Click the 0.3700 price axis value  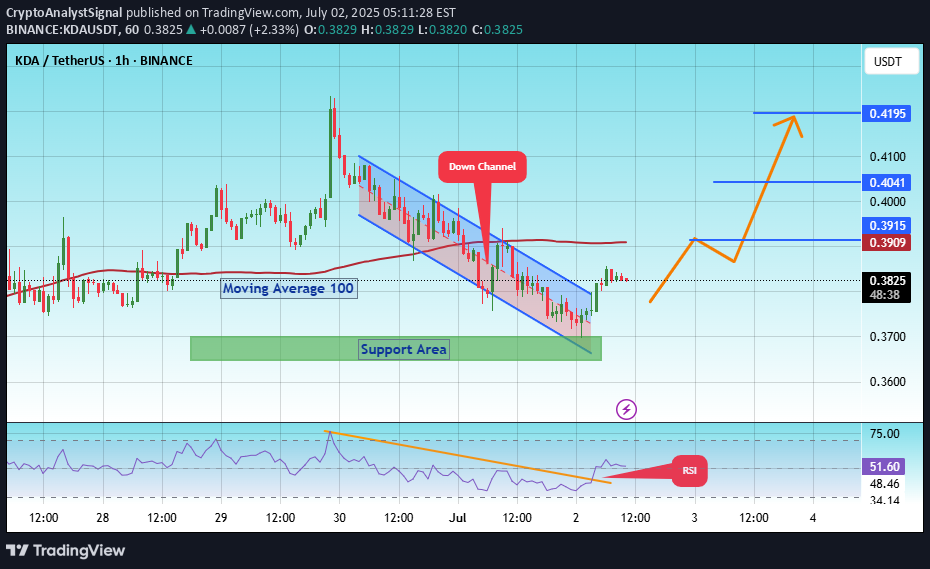887,337
